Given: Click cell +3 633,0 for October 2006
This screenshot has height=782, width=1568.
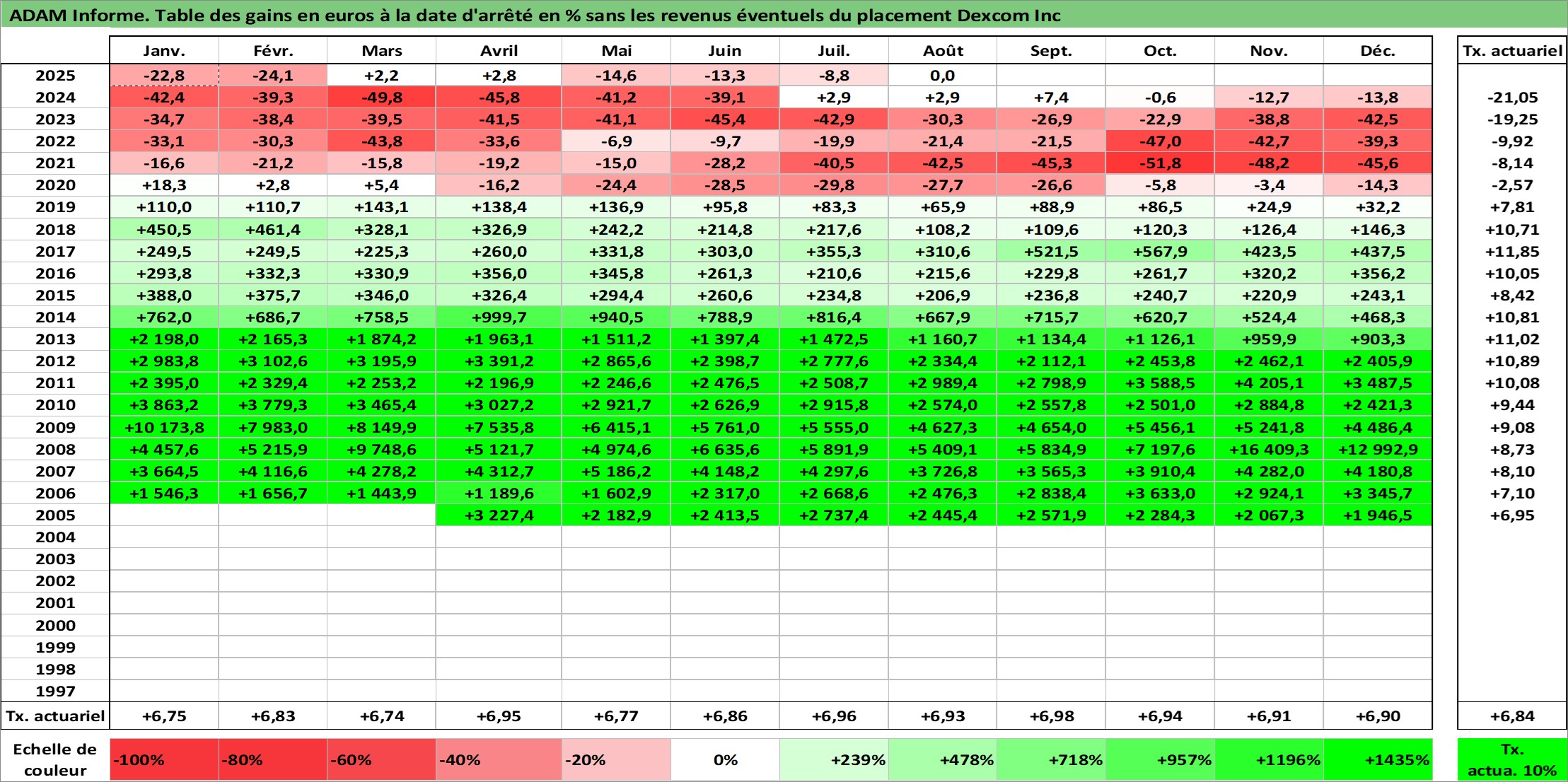Looking at the screenshot, I should coord(1160,494).
